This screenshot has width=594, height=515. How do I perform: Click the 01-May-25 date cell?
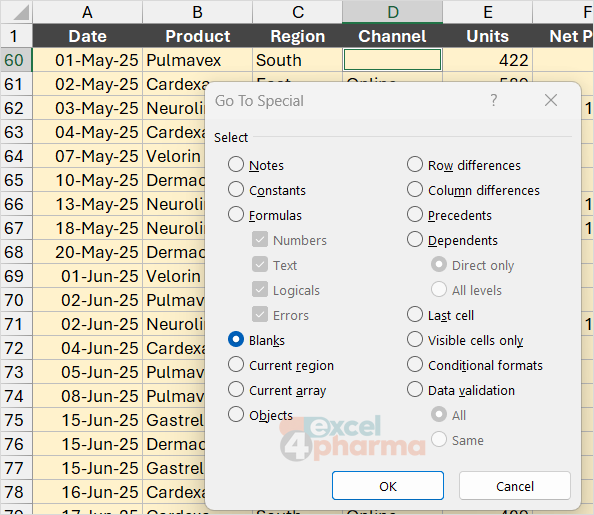[x=88, y=60]
